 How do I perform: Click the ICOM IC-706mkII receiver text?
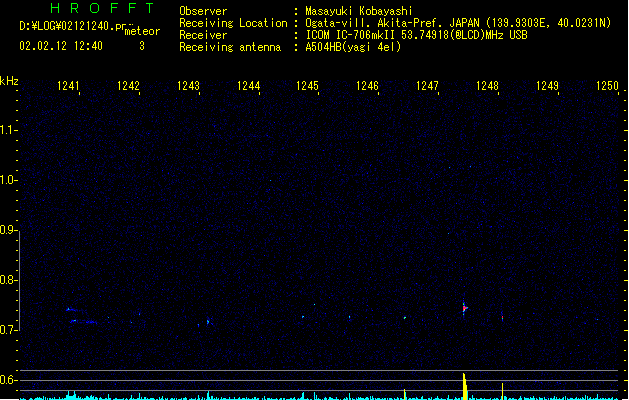point(416,35)
